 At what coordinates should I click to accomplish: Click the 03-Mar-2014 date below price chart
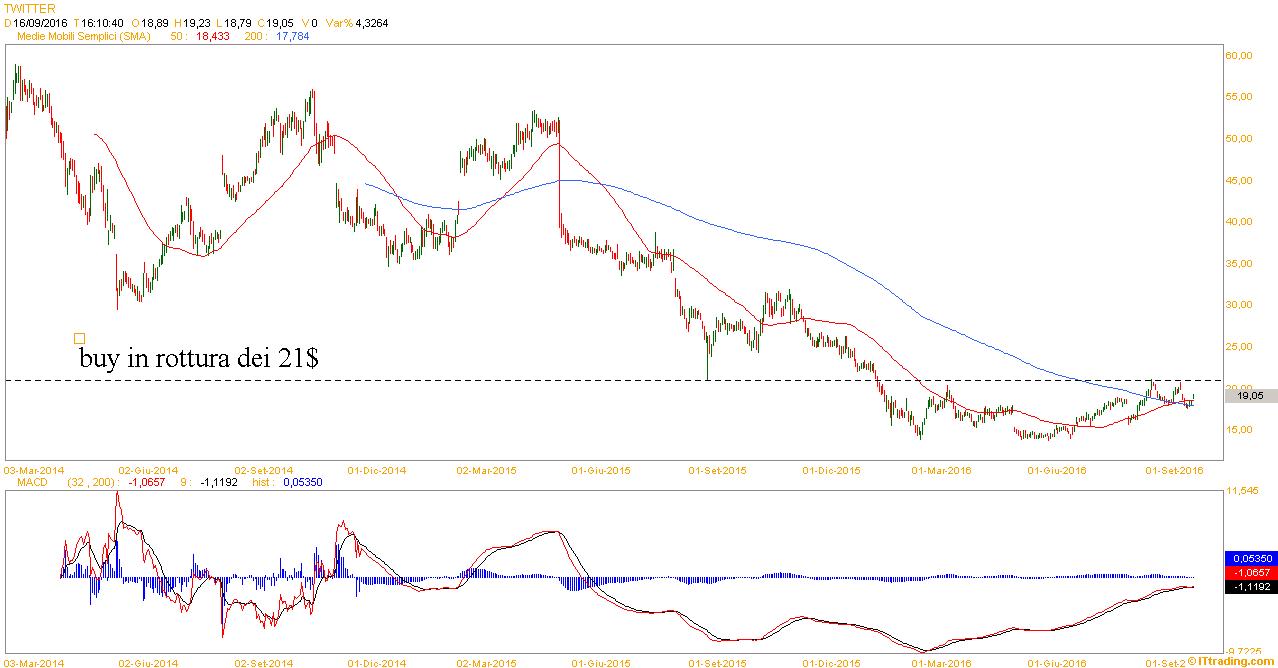pos(34,469)
